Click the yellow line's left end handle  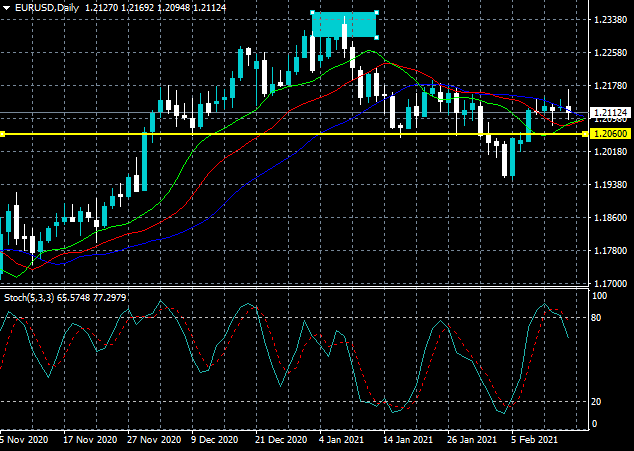[2, 134]
